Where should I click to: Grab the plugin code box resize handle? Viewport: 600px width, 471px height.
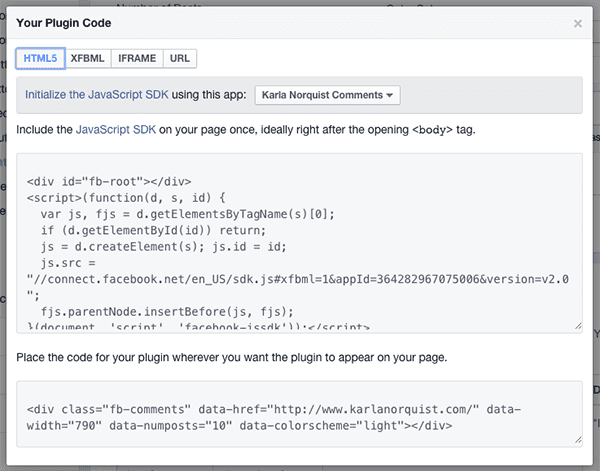coord(578,440)
